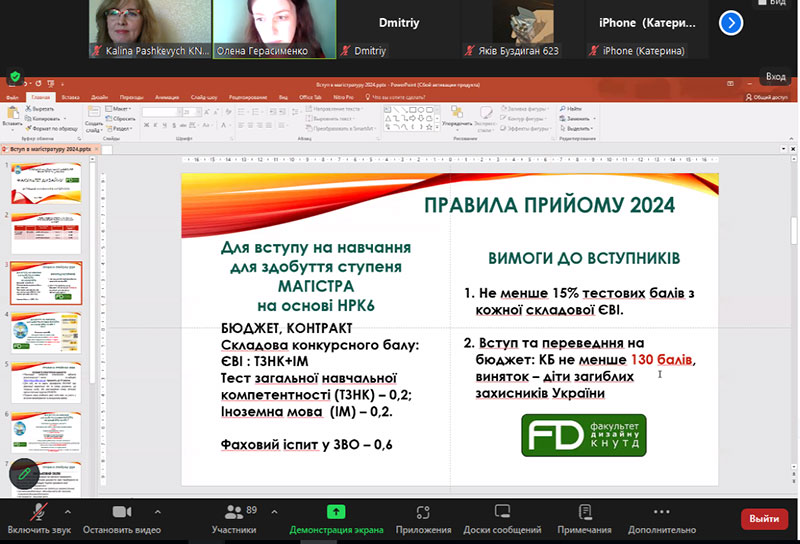This screenshot has height=544, width=800.
Task: Open the Участники participants panel
Action: [235, 512]
